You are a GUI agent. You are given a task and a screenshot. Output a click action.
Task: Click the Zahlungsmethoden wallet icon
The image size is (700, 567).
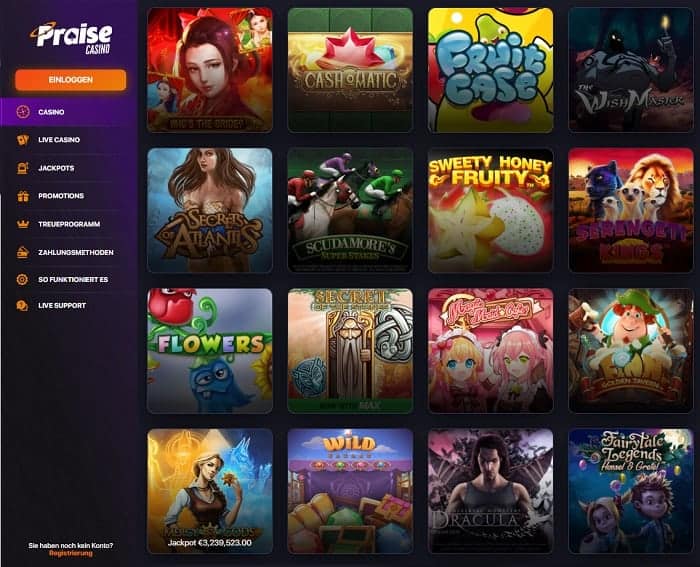(23, 252)
